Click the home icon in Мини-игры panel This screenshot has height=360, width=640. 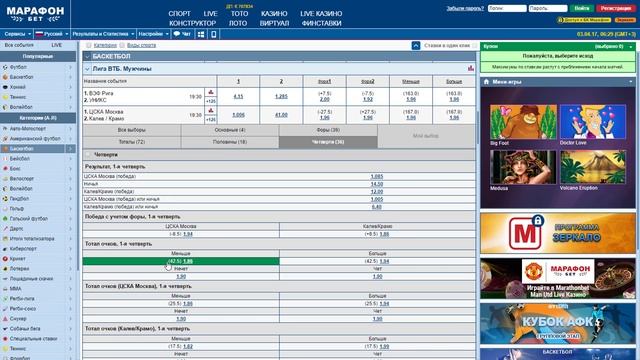pos(486,82)
